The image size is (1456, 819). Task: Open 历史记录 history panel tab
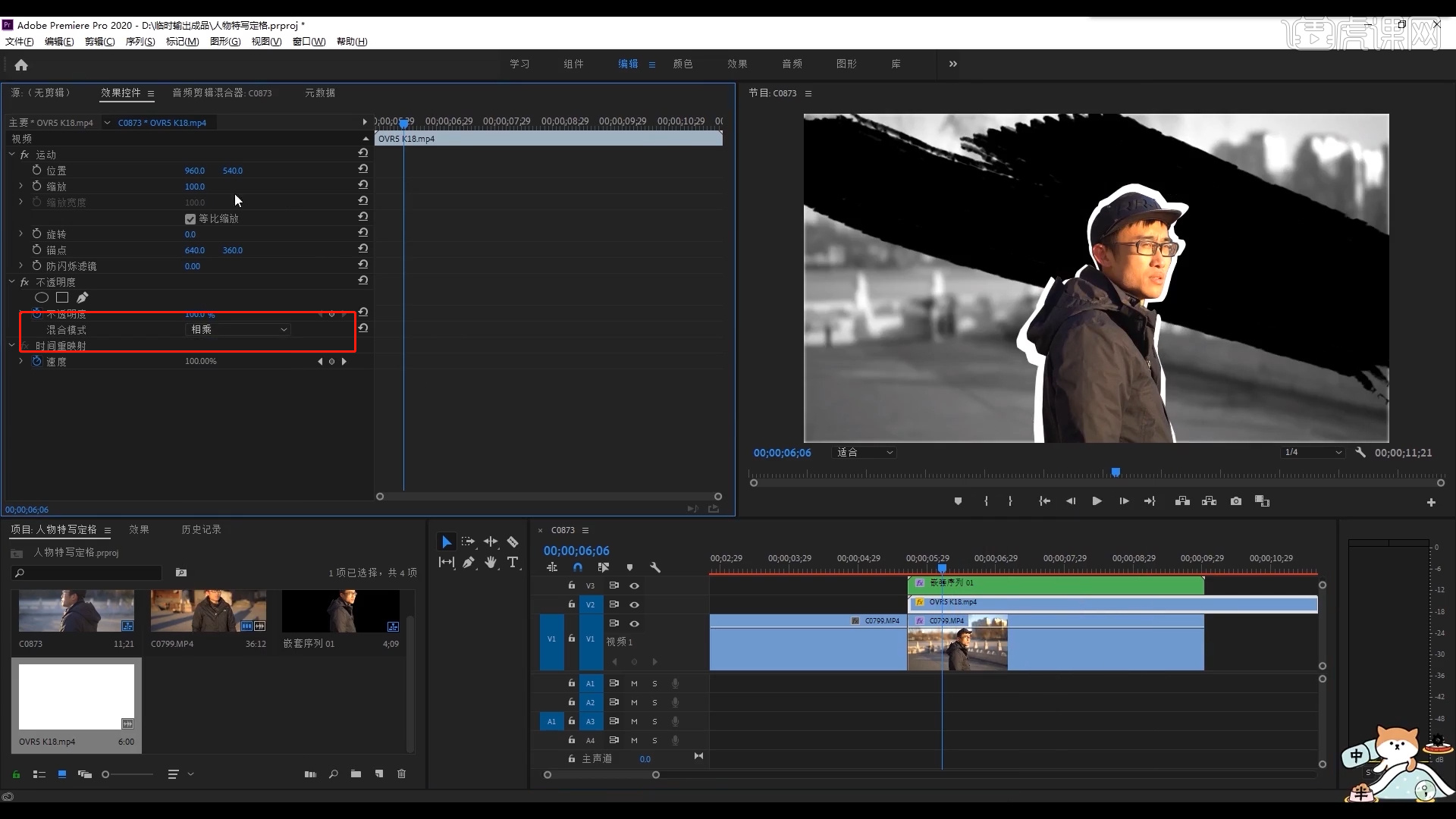pyautogui.click(x=201, y=529)
